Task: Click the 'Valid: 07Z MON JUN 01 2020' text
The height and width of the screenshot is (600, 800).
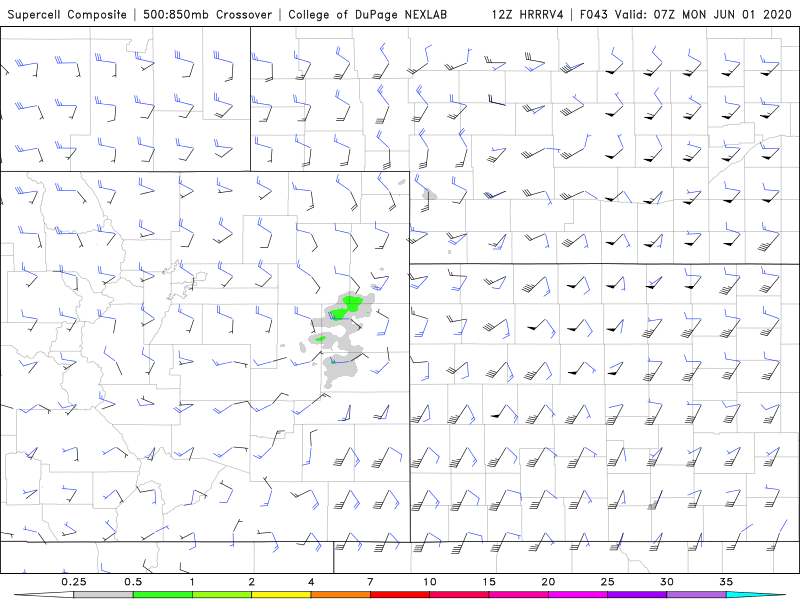Action: (x=703, y=14)
